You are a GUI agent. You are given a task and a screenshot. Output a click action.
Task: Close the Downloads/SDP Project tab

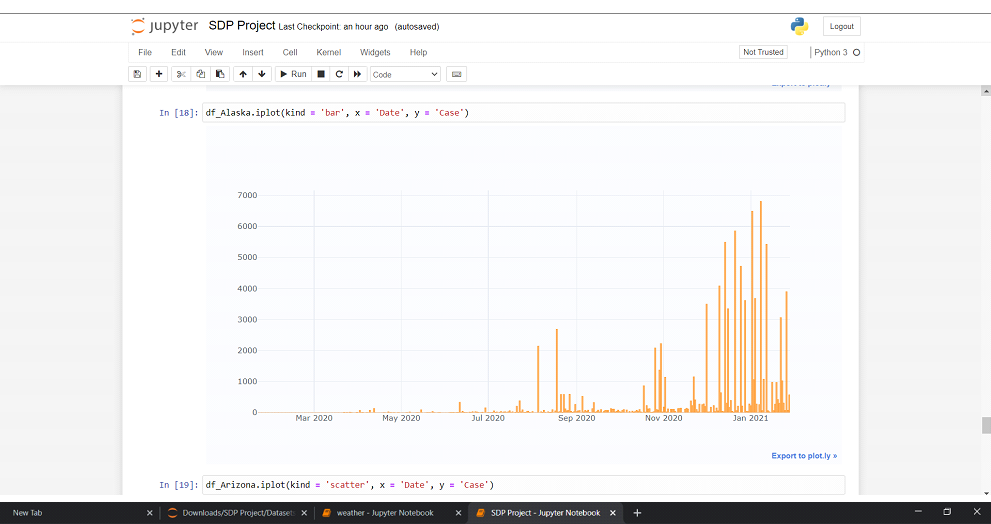[305, 513]
